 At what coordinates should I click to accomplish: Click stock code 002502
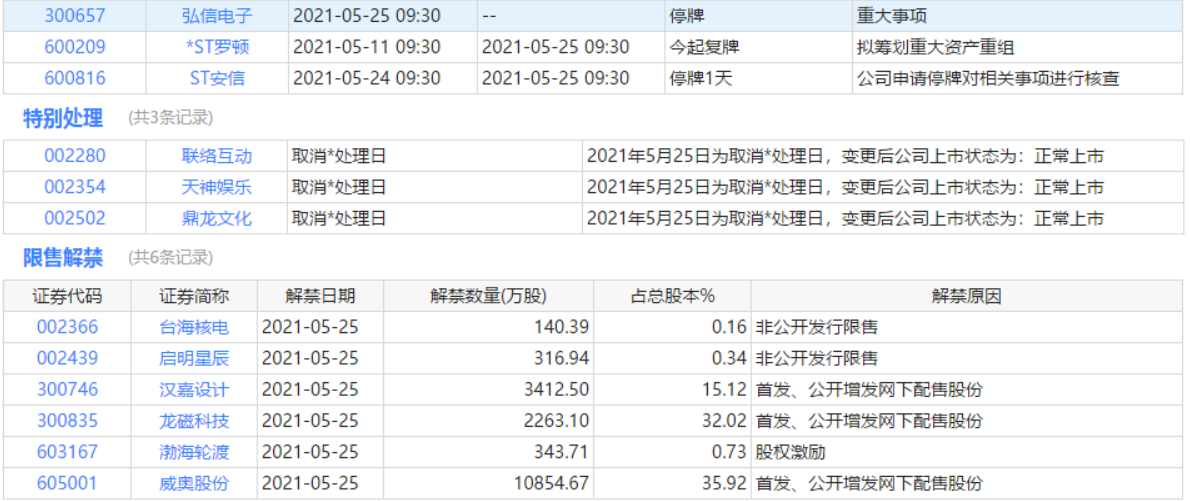pos(74,219)
